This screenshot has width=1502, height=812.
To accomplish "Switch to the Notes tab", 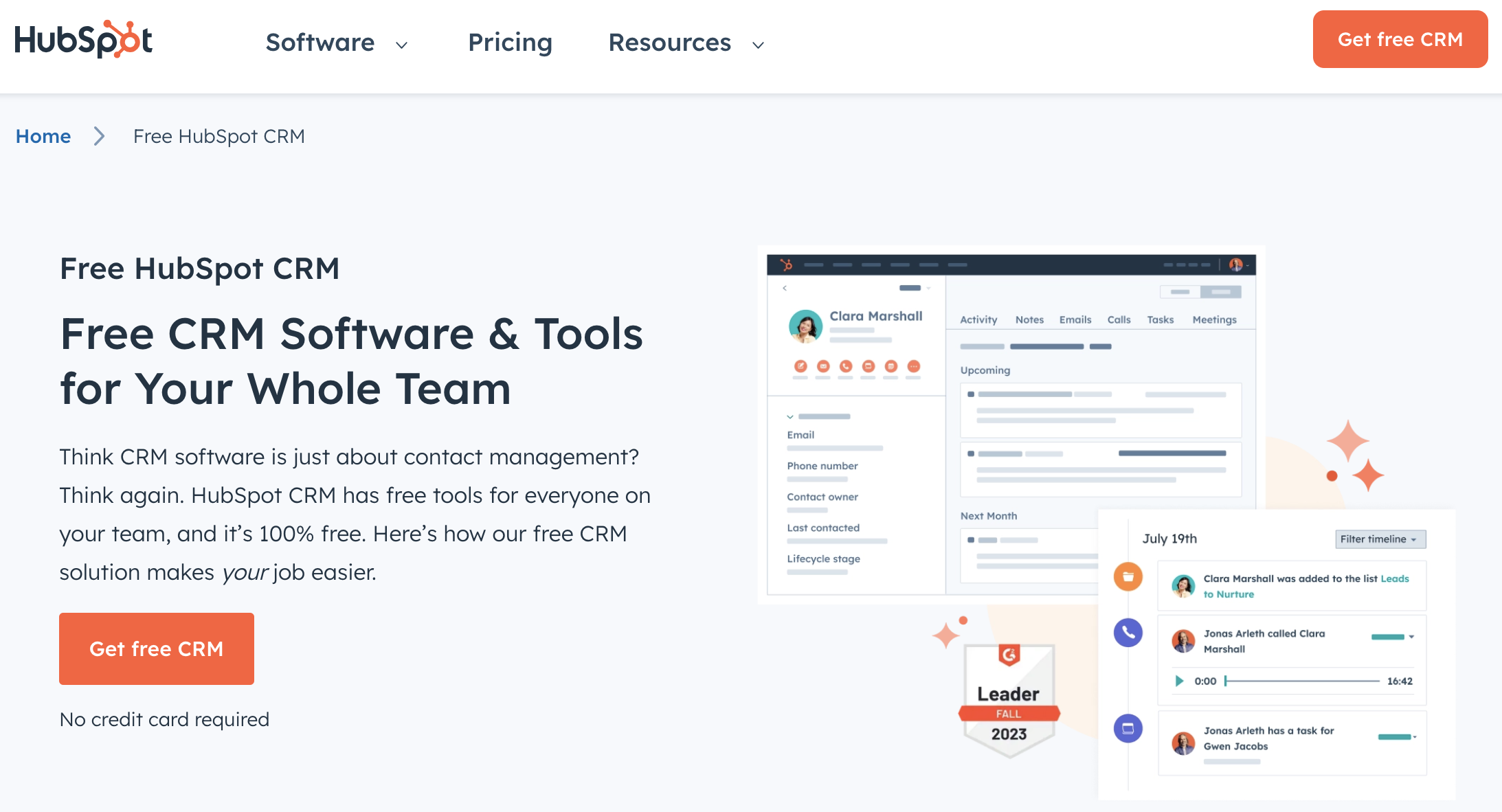I will pyautogui.click(x=1029, y=319).
